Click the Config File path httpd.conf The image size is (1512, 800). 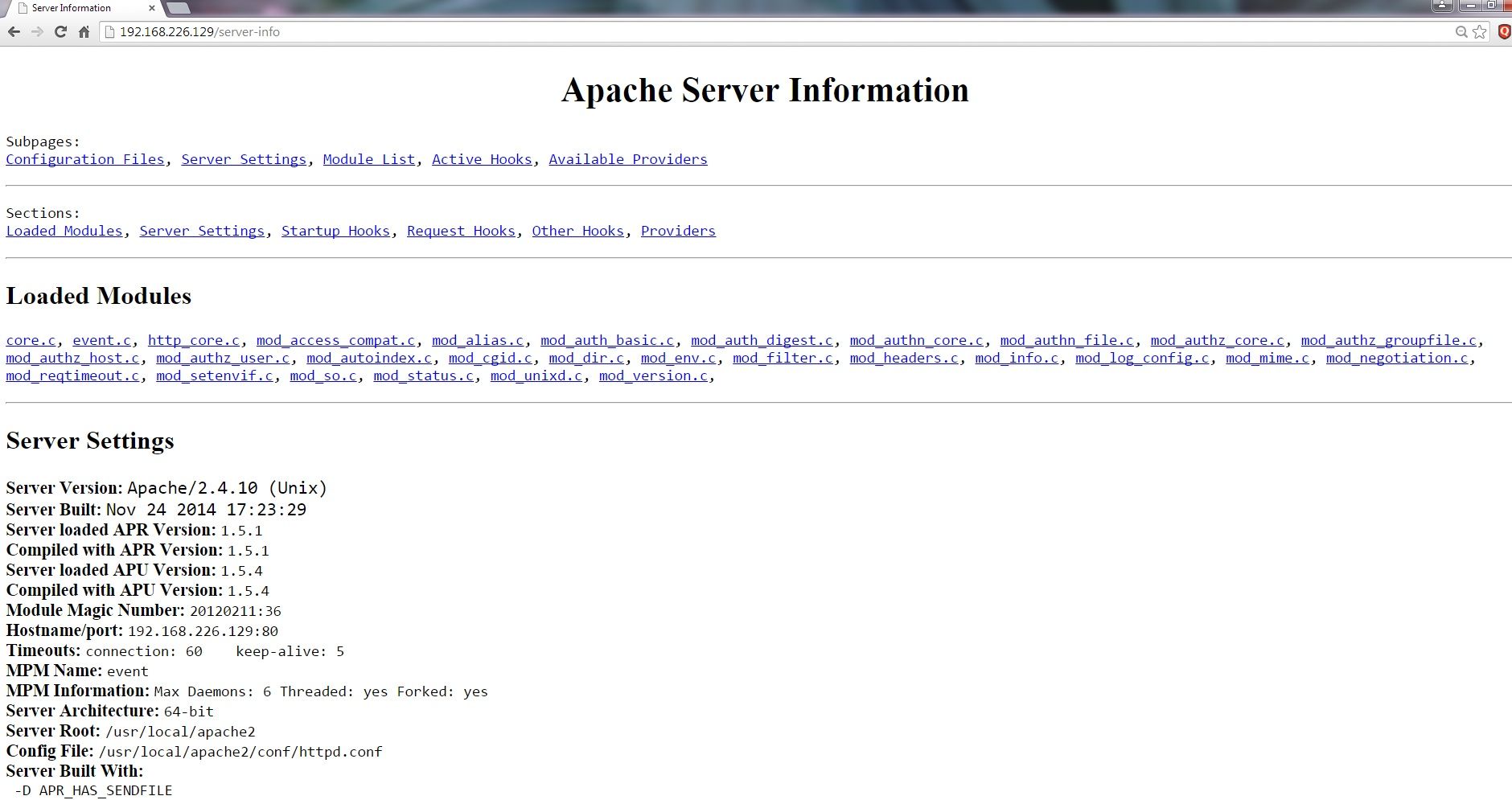[x=240, y=752]
